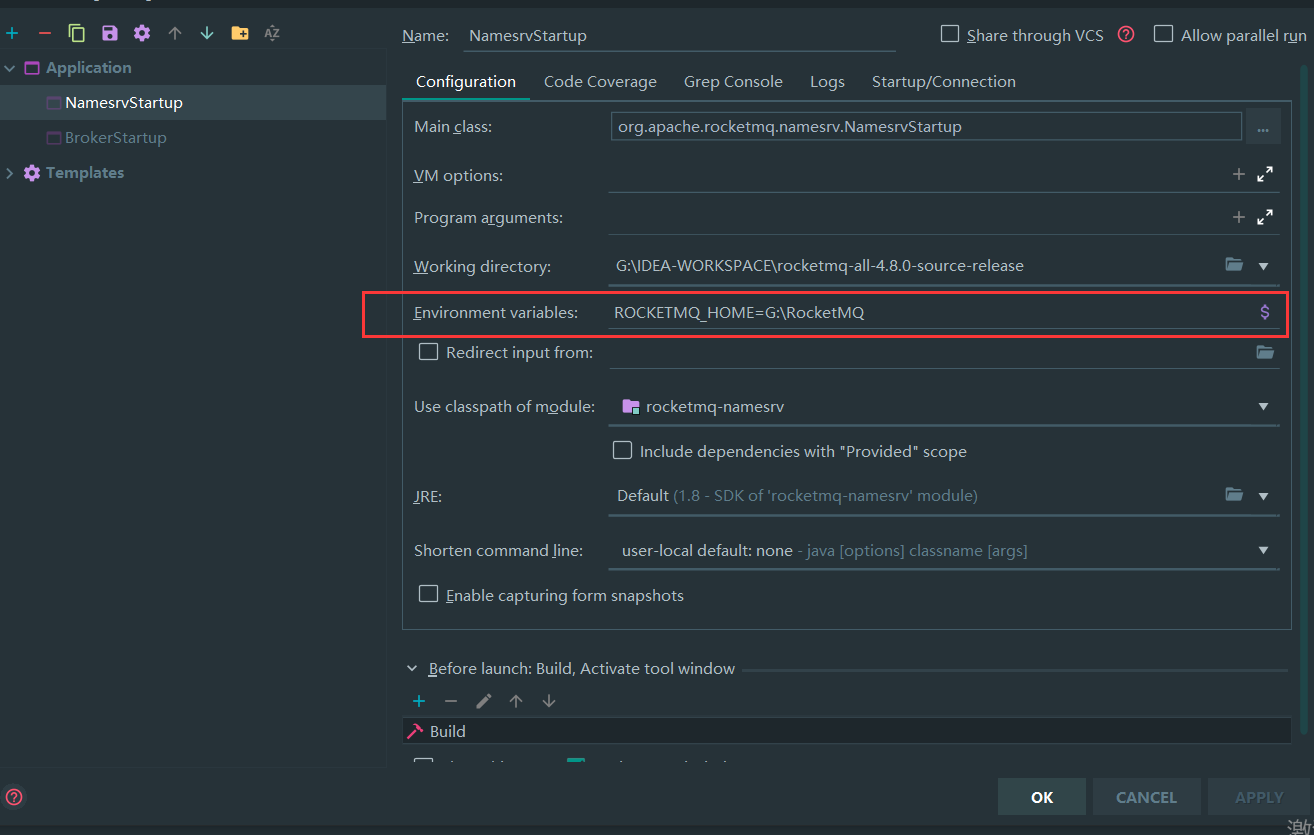
Task: Enable Allow parallel run
Action: pos(1163,34)
